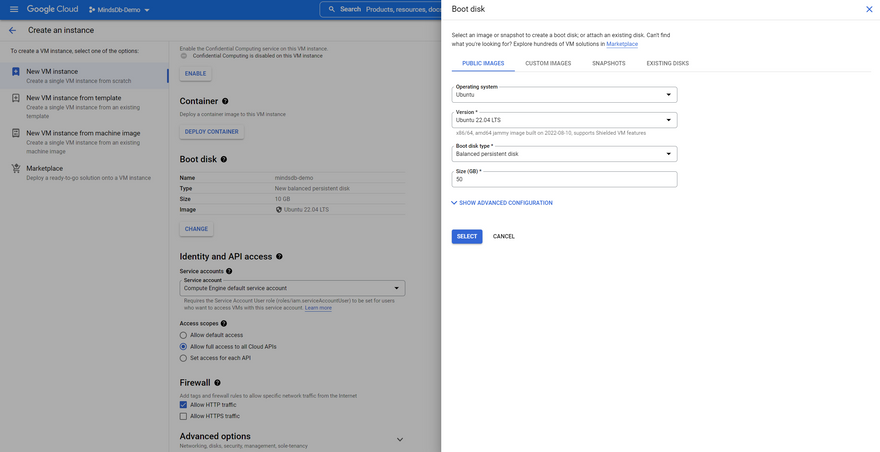The width and height of the screenshot is (880, 452).
Task: Click the shield icon beside Ubuntu 22.04 LTS image
Action: click(x=278, y=209)
